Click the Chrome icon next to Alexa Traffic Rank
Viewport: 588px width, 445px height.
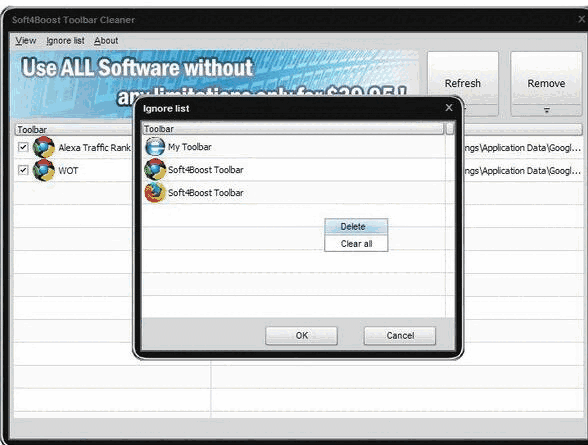[44, 147]
